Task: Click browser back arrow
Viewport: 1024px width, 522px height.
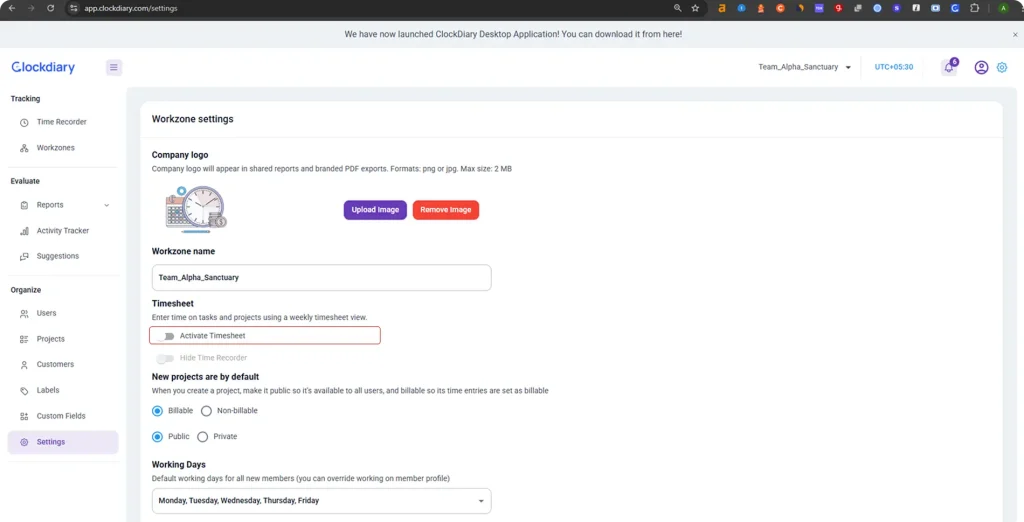Action: [12, 8]
